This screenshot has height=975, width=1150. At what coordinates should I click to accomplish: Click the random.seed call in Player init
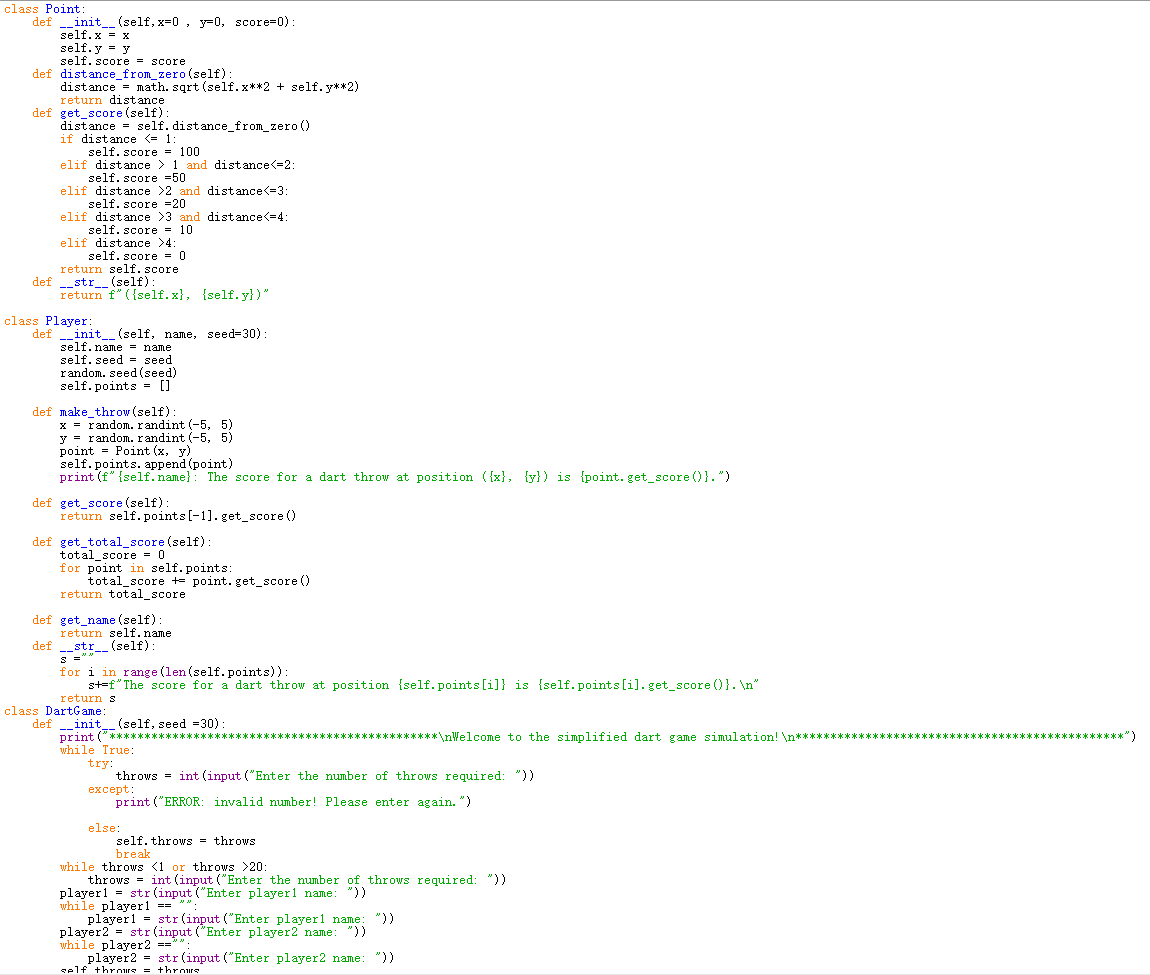[105, 372]
